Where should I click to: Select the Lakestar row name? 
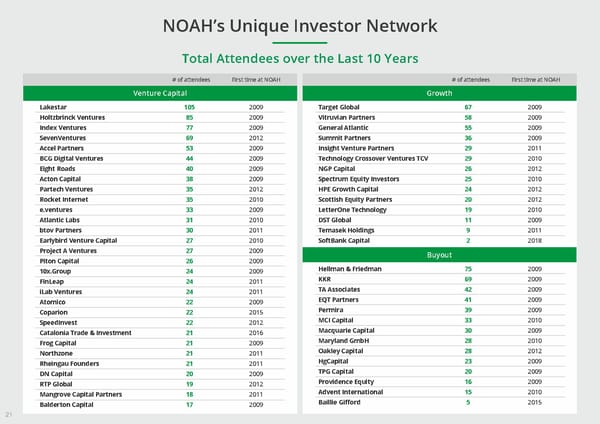click(x=54, y=107)
